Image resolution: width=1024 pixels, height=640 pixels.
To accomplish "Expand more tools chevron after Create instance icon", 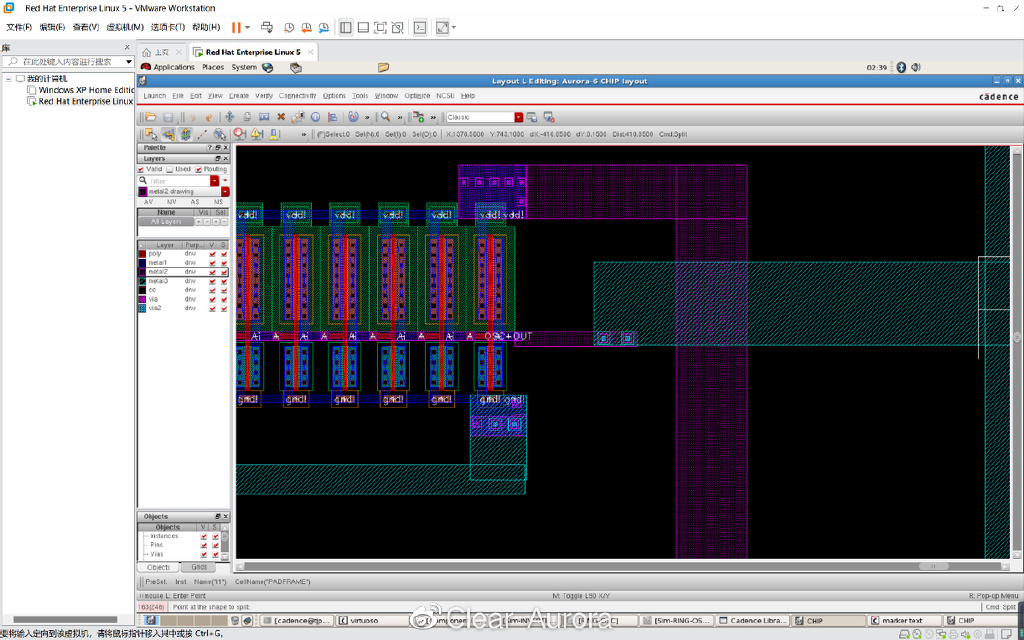I will point(433,118).
